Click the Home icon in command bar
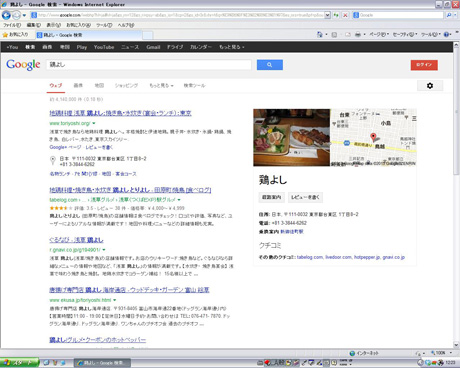460x368 pixels. point(320,34)
